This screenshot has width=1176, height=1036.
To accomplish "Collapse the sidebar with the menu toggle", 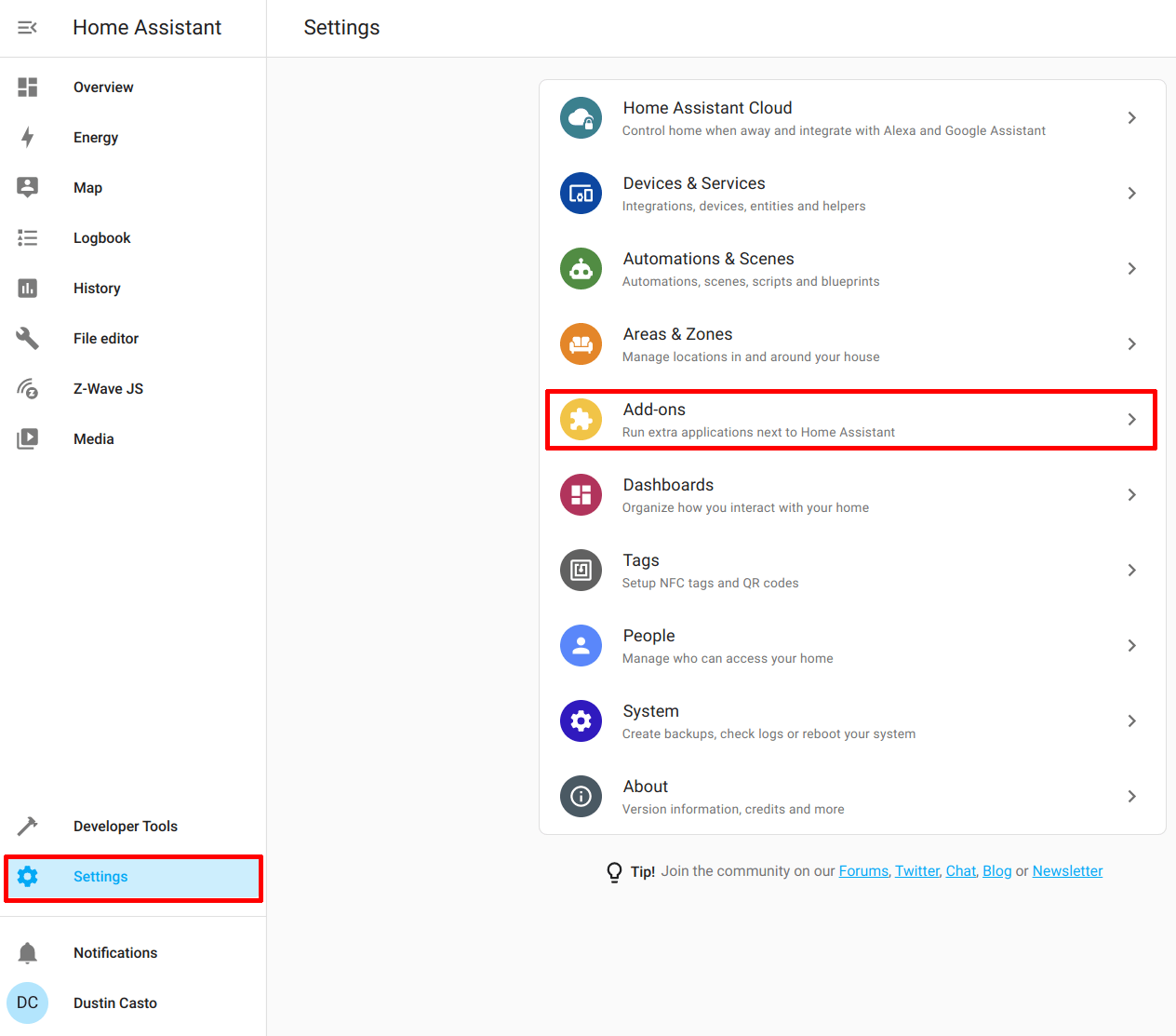I will tap(27, 27).
